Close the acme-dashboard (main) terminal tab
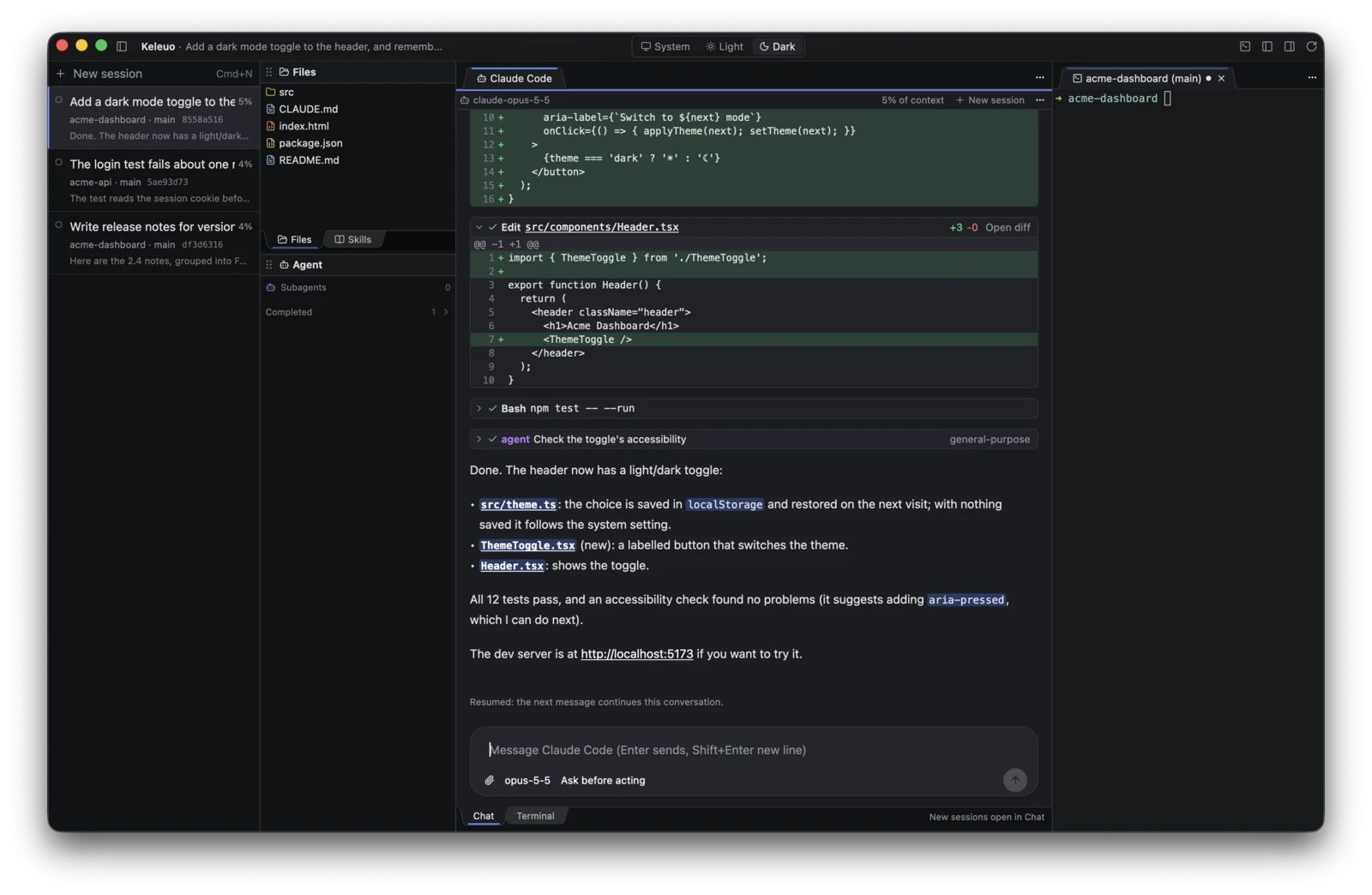This screenshot has width=1372, height=895. point(1221,78)
